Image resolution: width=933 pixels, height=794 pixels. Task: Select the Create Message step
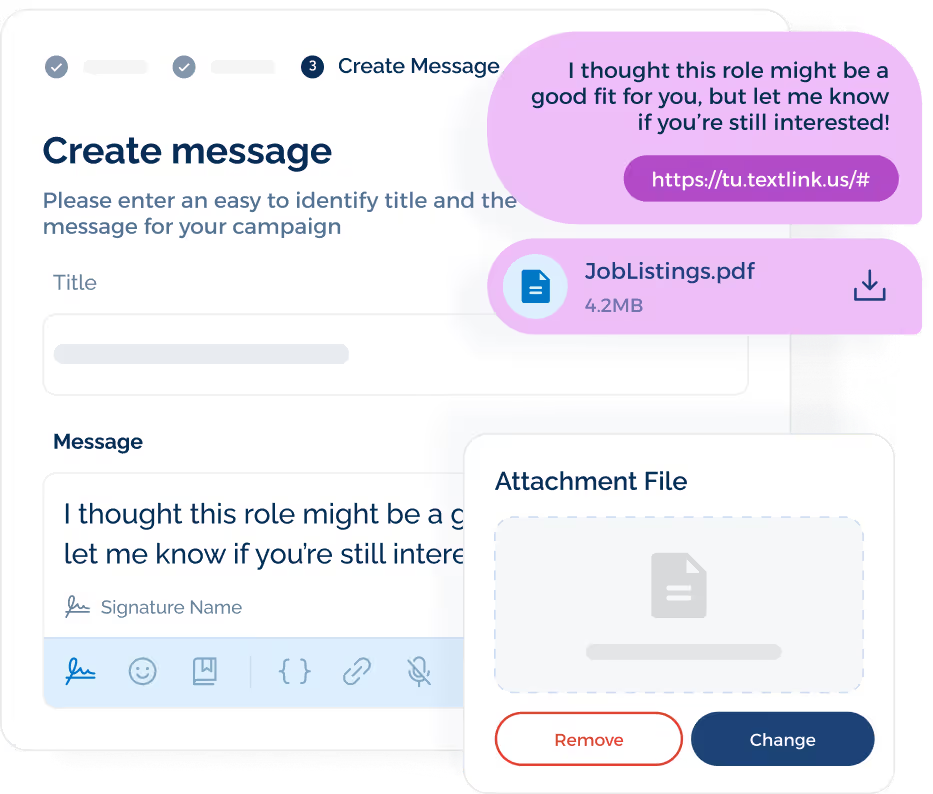[x=419, y=66]
